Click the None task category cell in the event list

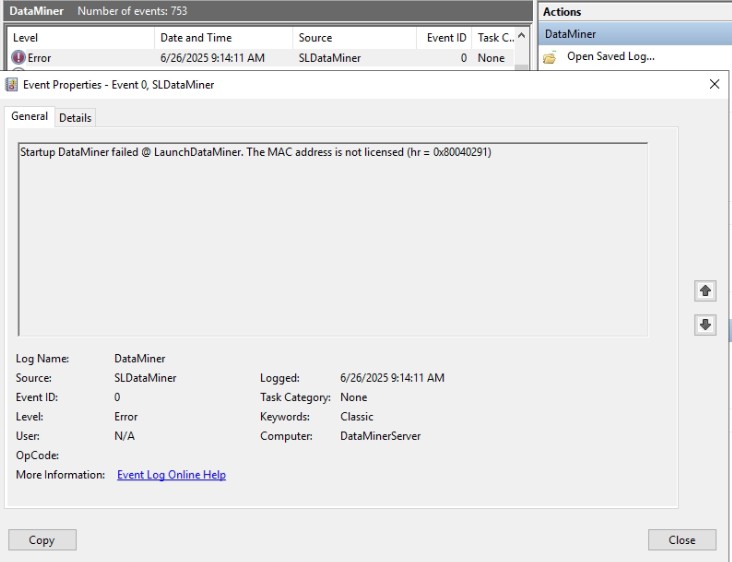click(x=491, y=58)
